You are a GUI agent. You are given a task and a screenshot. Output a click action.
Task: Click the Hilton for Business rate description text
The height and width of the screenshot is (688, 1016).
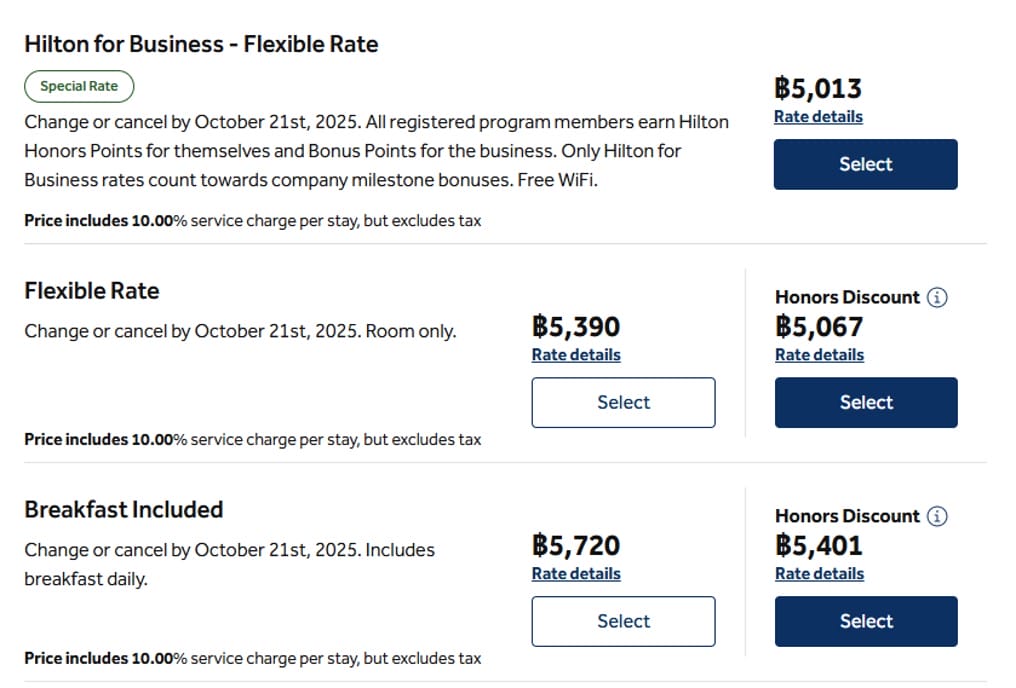376,151
